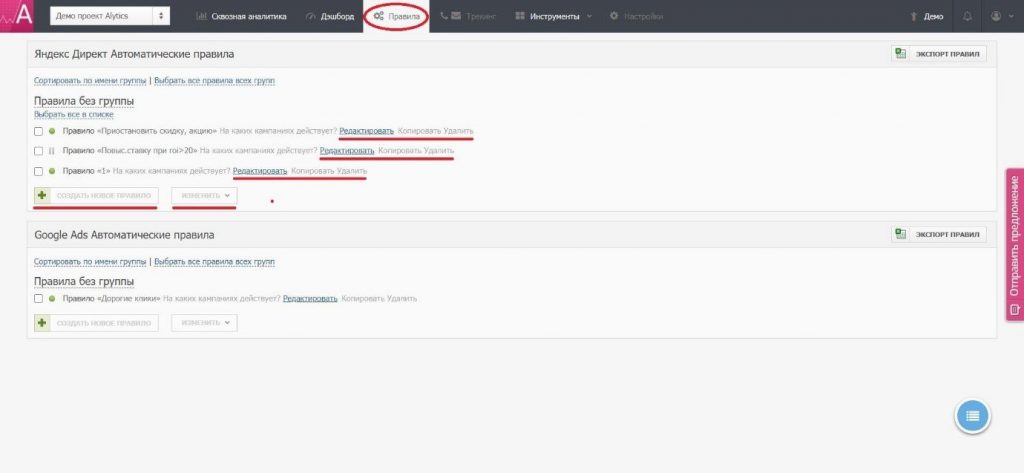Show campaigns for rule «Приостановить скидку, акцию»

pos(278,131)
